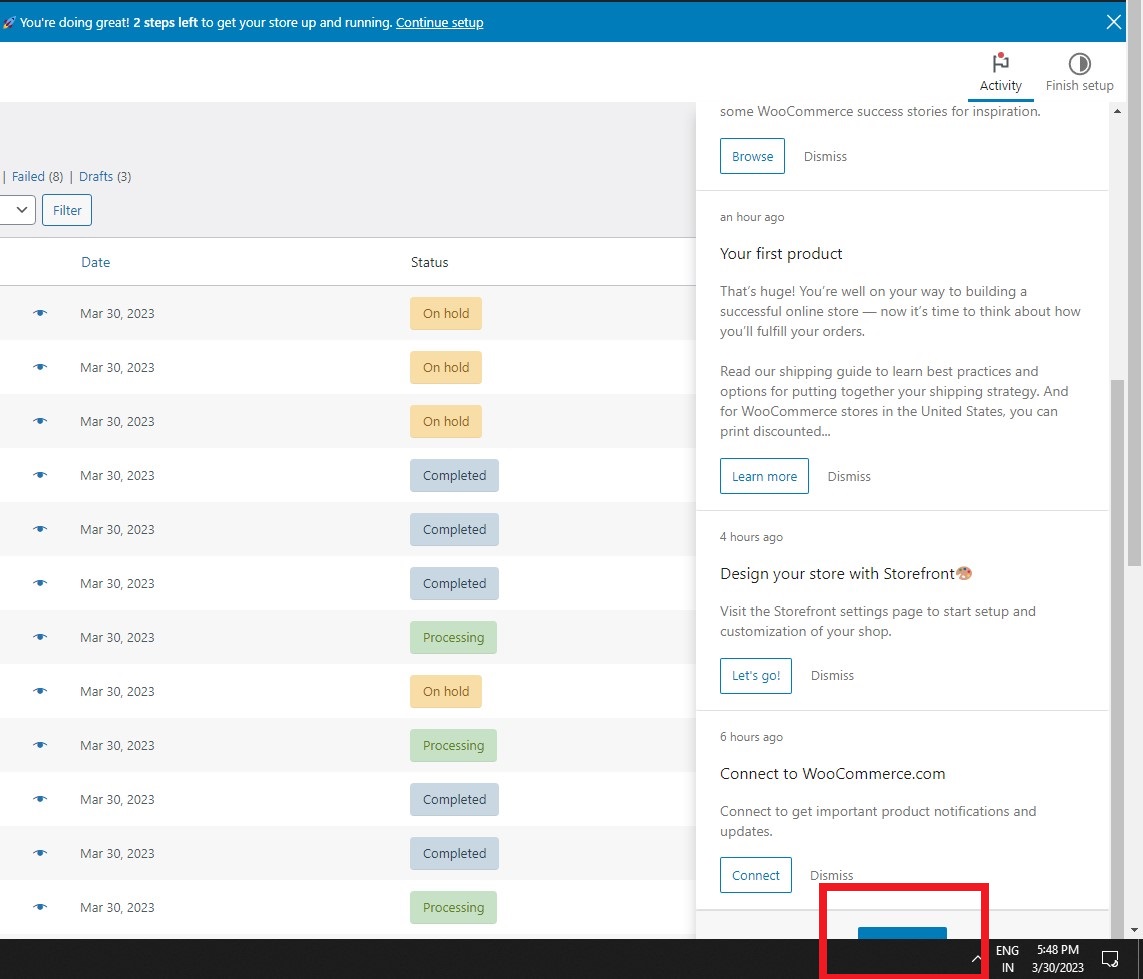Click Browse for WooCommerce success stories
This screenshot has height=979, width=1143.
tap(752, 156)
